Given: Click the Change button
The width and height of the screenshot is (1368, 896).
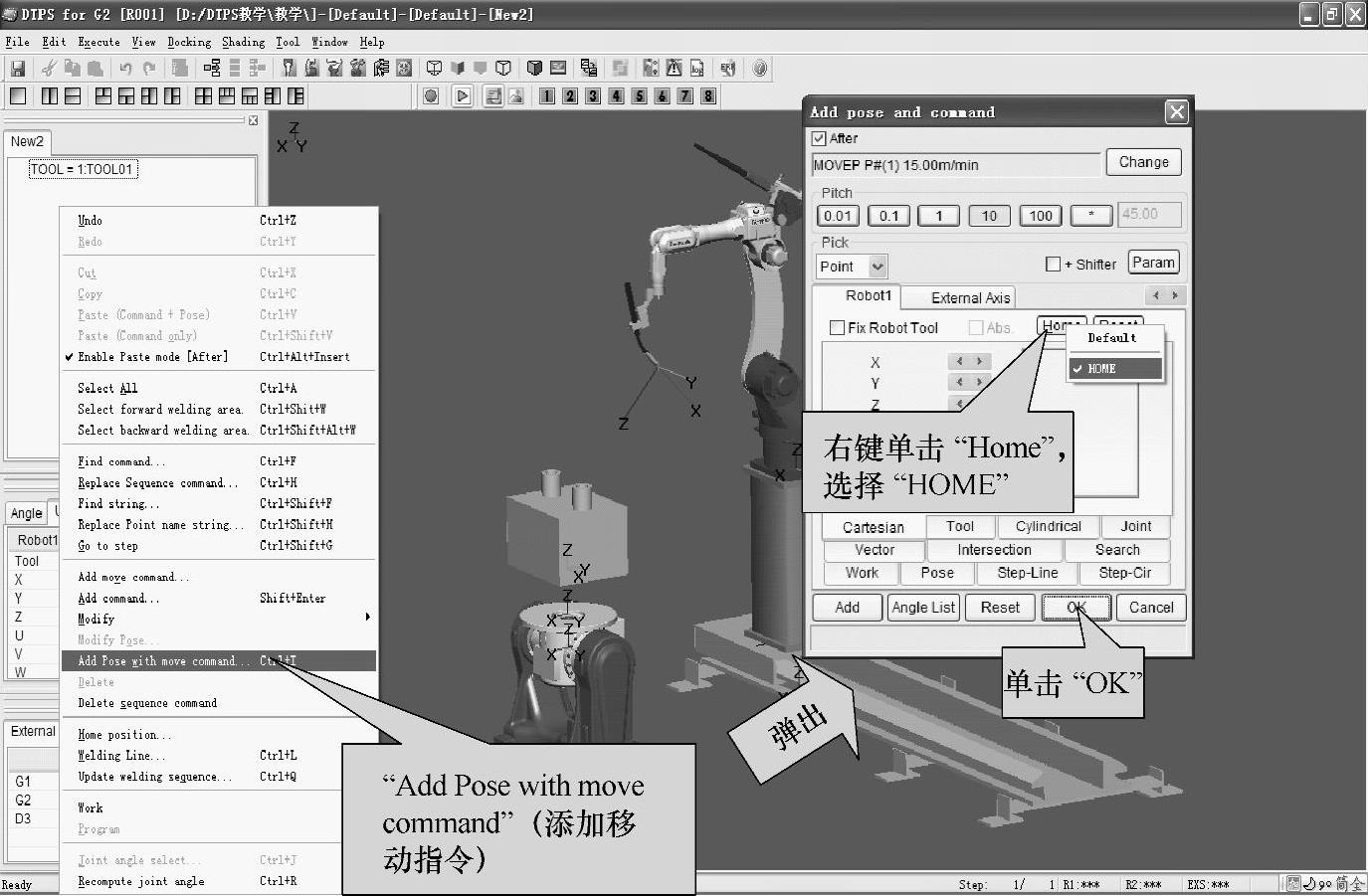Looking at the screenshot, I should click(1143, 162).
